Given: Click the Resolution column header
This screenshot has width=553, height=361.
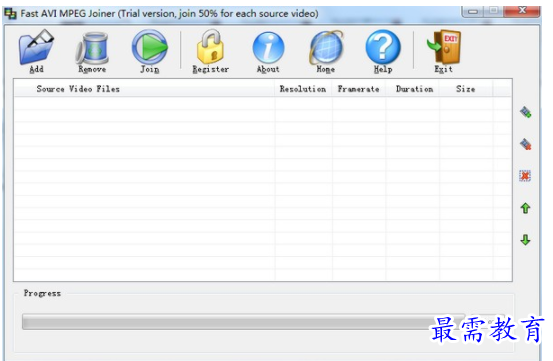Looking at the screenshot, I should coord(303,89).
